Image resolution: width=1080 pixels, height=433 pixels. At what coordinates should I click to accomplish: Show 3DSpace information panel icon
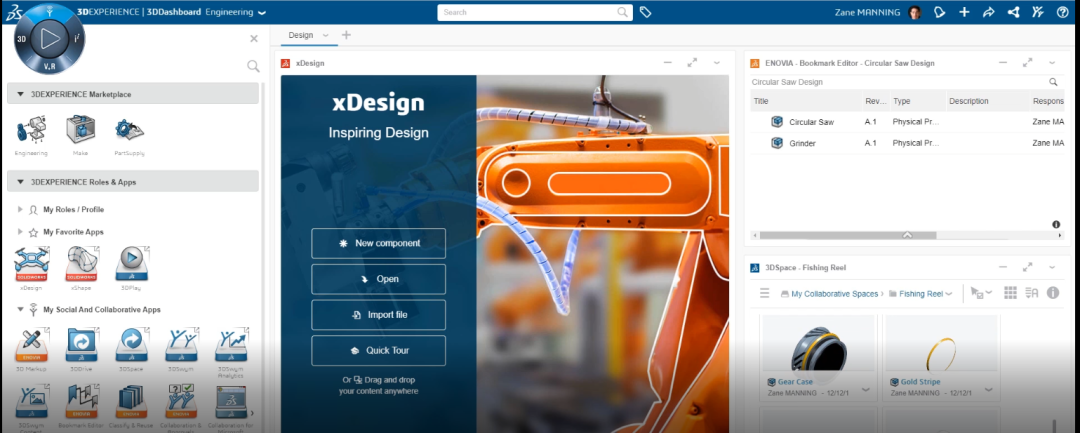[1052, 293]
